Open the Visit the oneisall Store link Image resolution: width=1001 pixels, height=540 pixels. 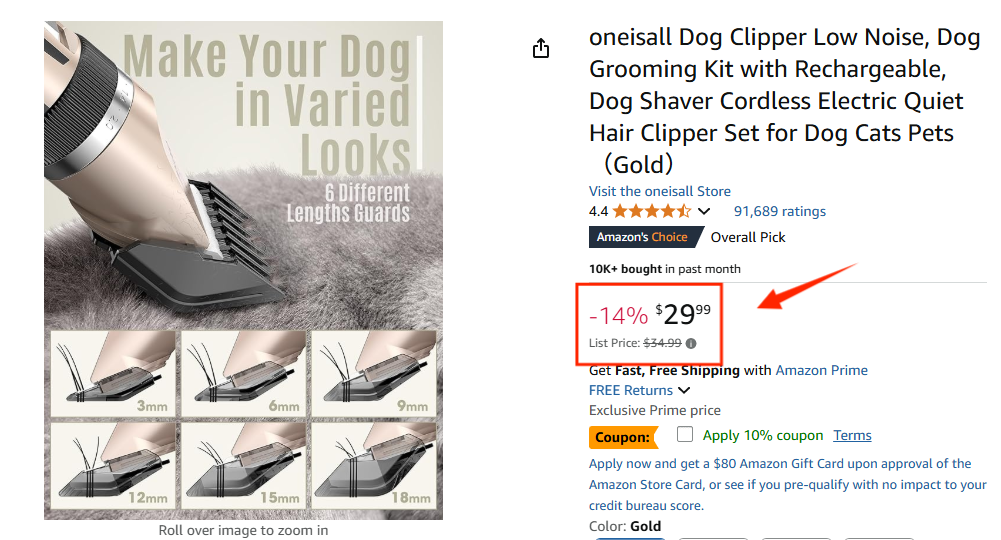click(x=660, y=191)
